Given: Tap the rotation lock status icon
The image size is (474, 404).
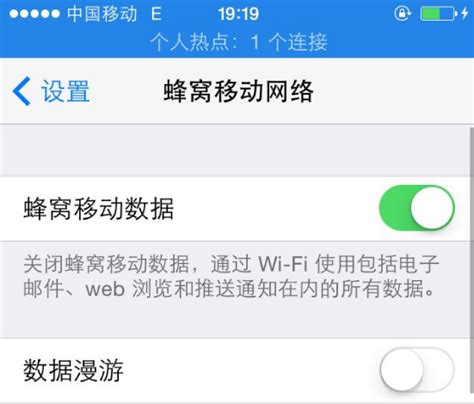Looking at the screenshot, I should click(402, 14).
